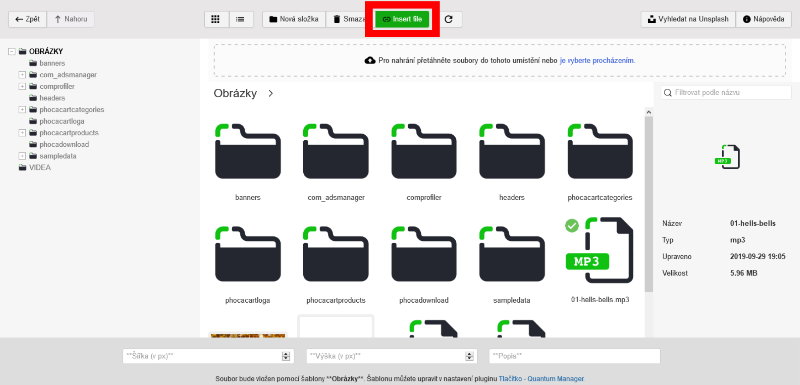
Task: Click the com_adsmanager tree label
Action: [68, 75]
